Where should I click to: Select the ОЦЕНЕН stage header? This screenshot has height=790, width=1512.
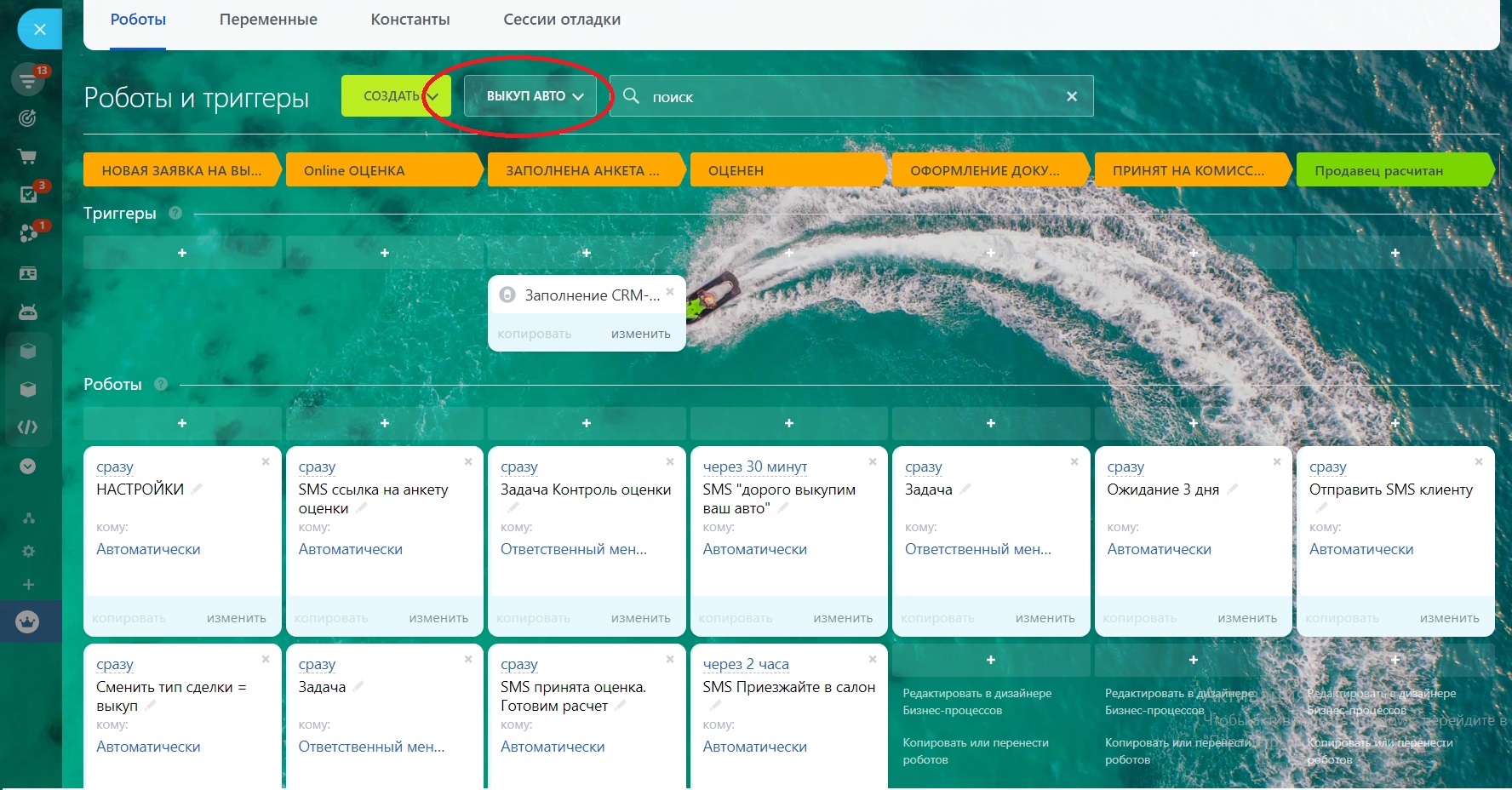coord(789,170)
